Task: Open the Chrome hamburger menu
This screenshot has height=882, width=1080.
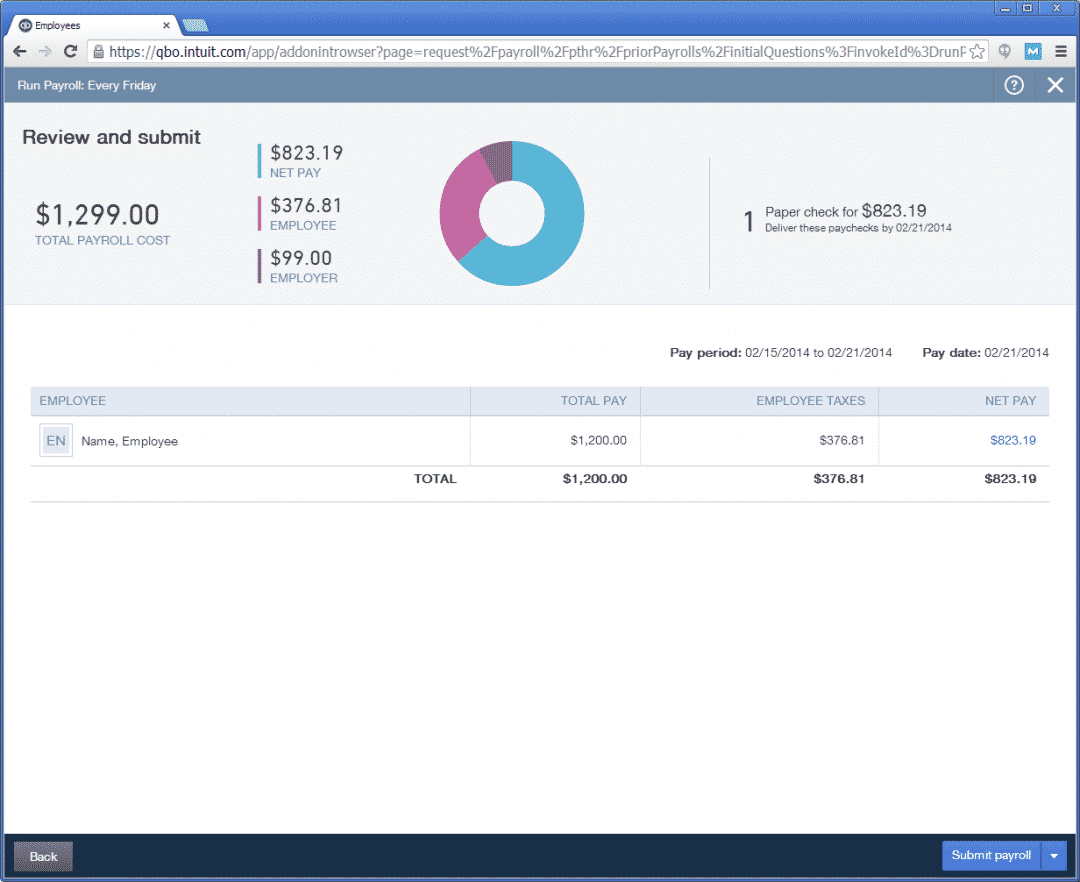Action: click(x=1060, y=51)
